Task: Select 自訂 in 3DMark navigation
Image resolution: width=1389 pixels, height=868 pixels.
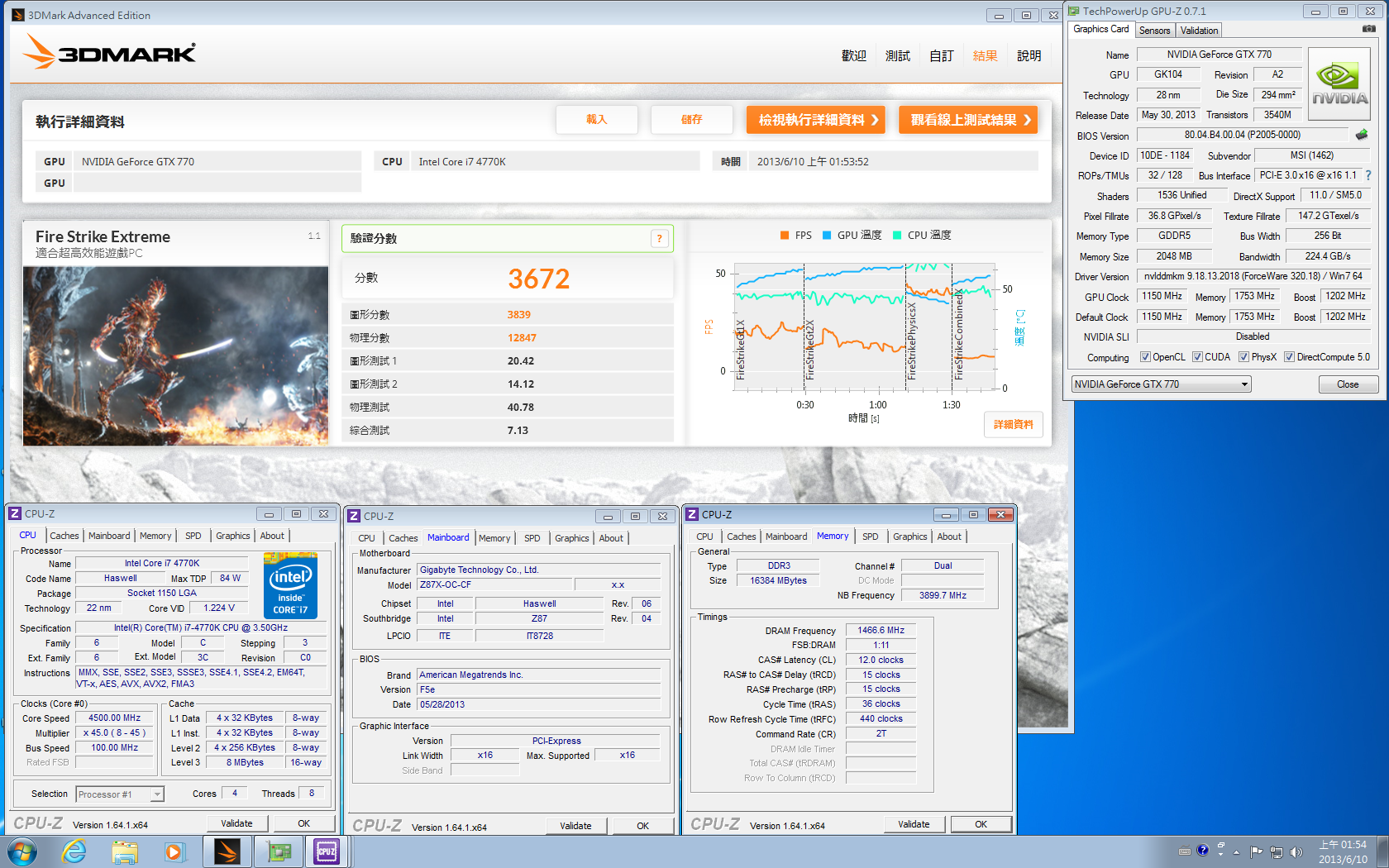Action: click(941, 56)
